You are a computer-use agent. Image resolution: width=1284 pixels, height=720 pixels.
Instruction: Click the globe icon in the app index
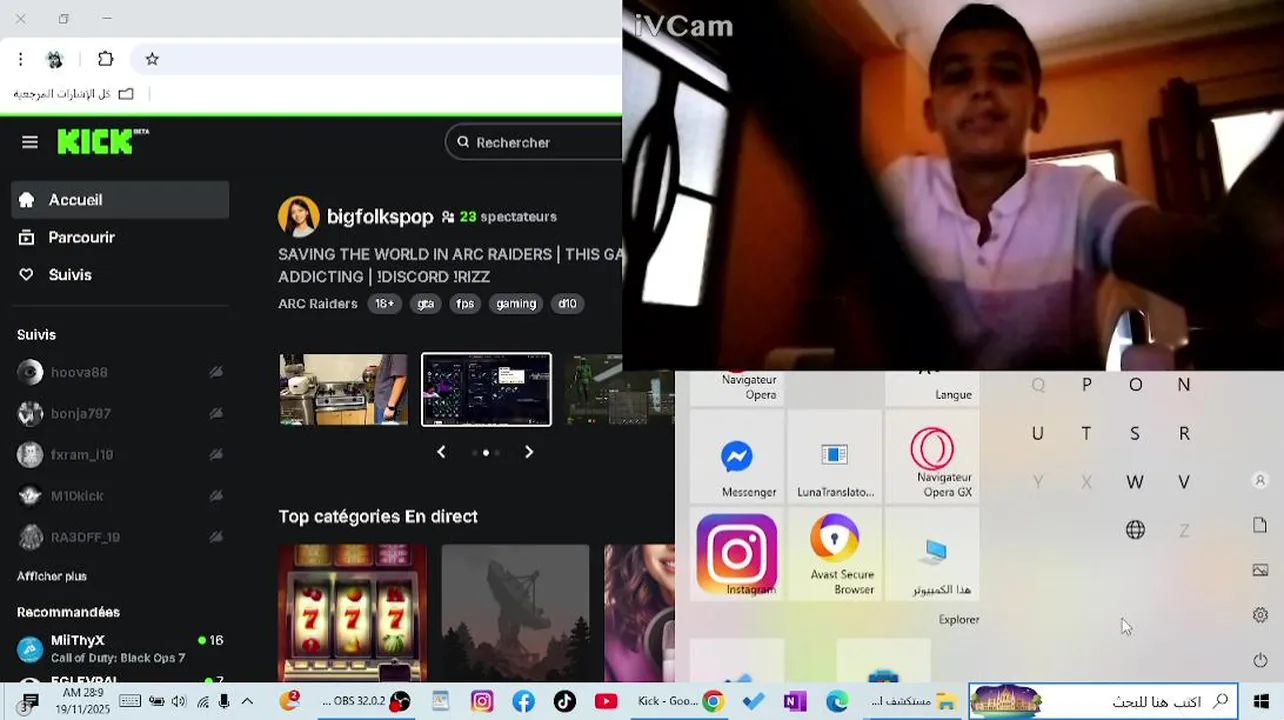click(x=1135, y=530)
